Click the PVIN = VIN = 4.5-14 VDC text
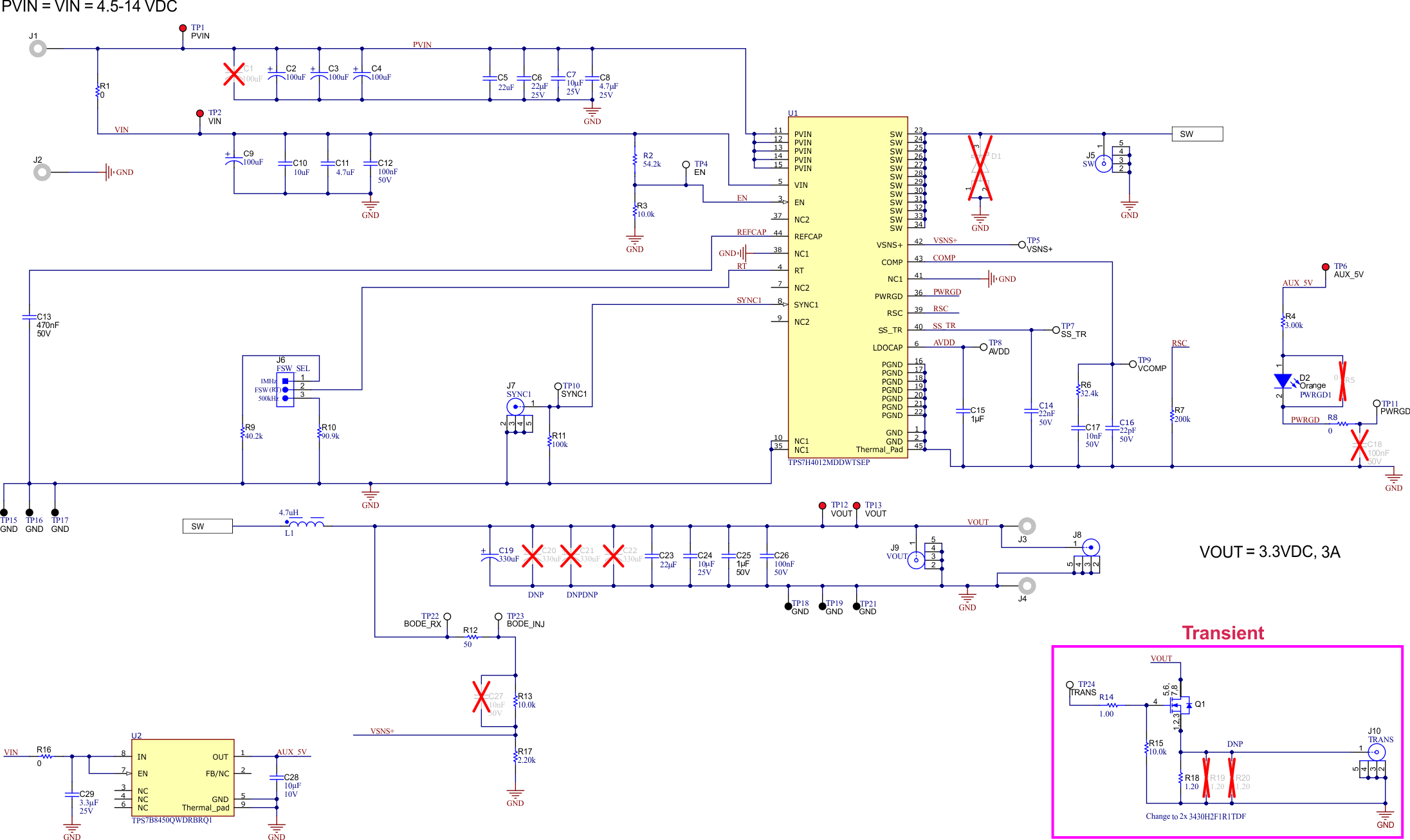This screenshot has width=1410, height=840. point(89,7)
